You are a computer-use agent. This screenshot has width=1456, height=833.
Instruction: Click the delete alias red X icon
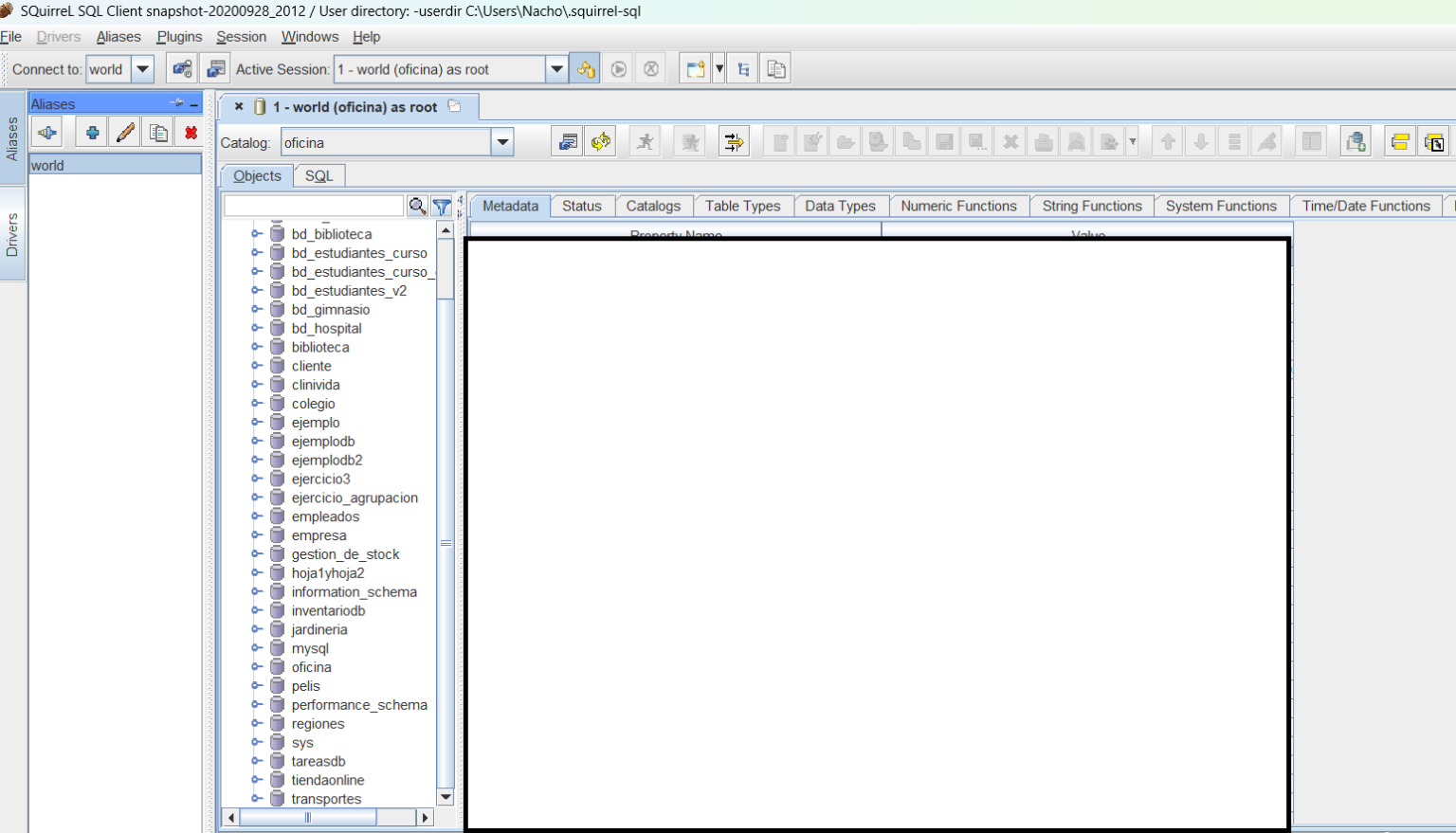[x=190, y=132]
